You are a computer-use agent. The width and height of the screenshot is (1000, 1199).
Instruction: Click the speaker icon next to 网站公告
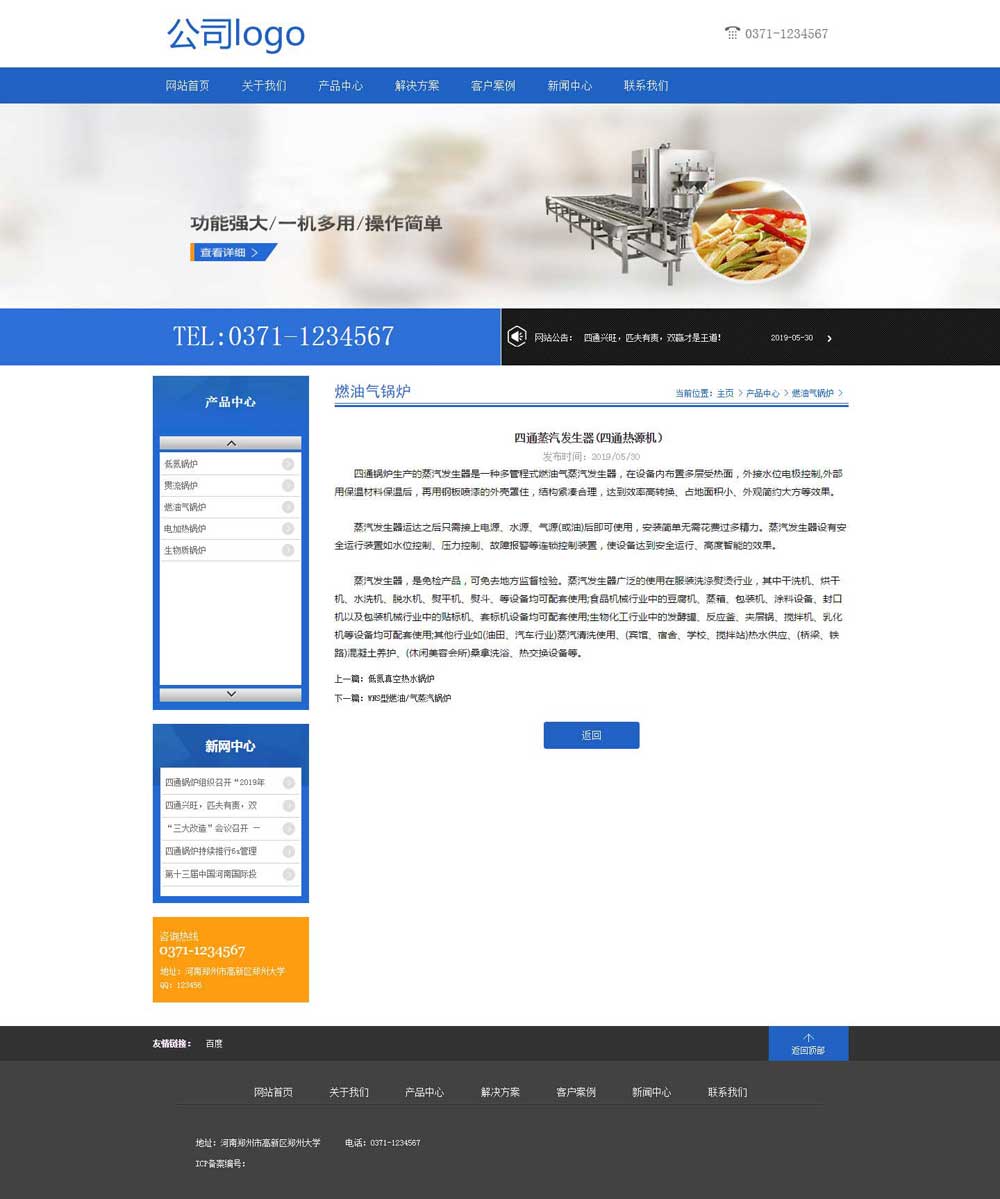pos(516,337)
